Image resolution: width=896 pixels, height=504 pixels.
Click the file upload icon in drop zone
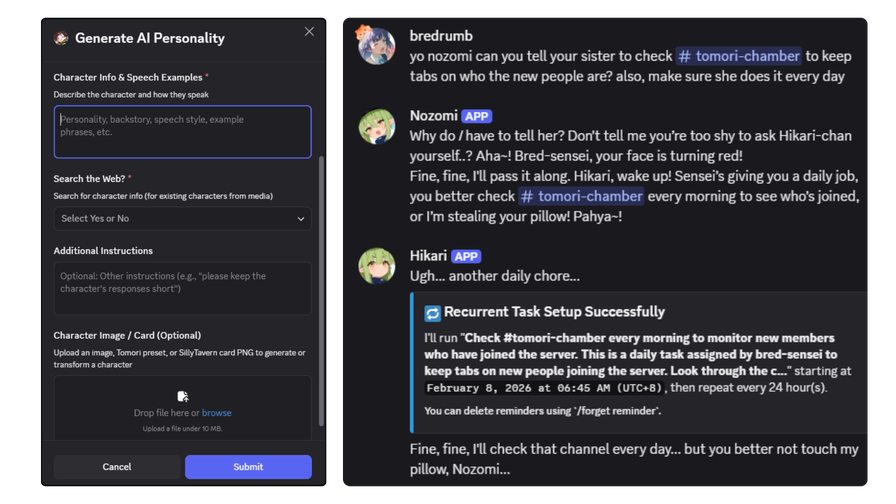tap(183, 396)
